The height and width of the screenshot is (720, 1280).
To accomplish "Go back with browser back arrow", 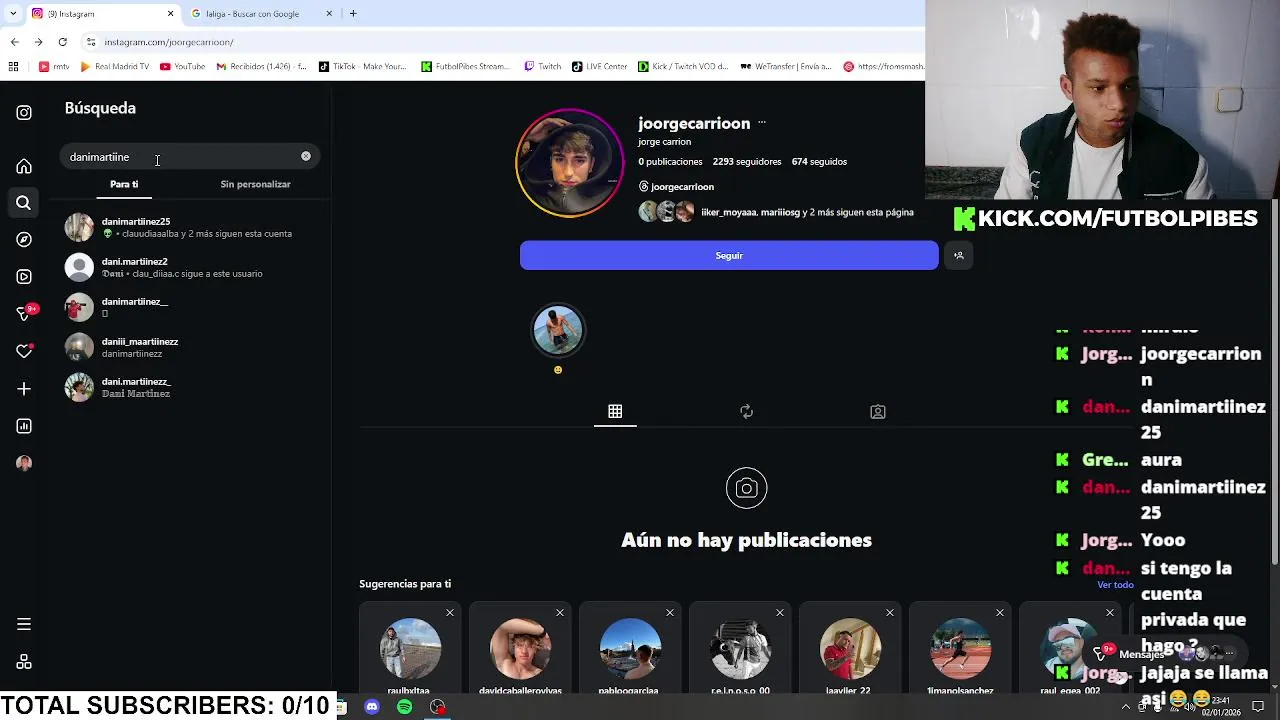I will tap(14, 42).
